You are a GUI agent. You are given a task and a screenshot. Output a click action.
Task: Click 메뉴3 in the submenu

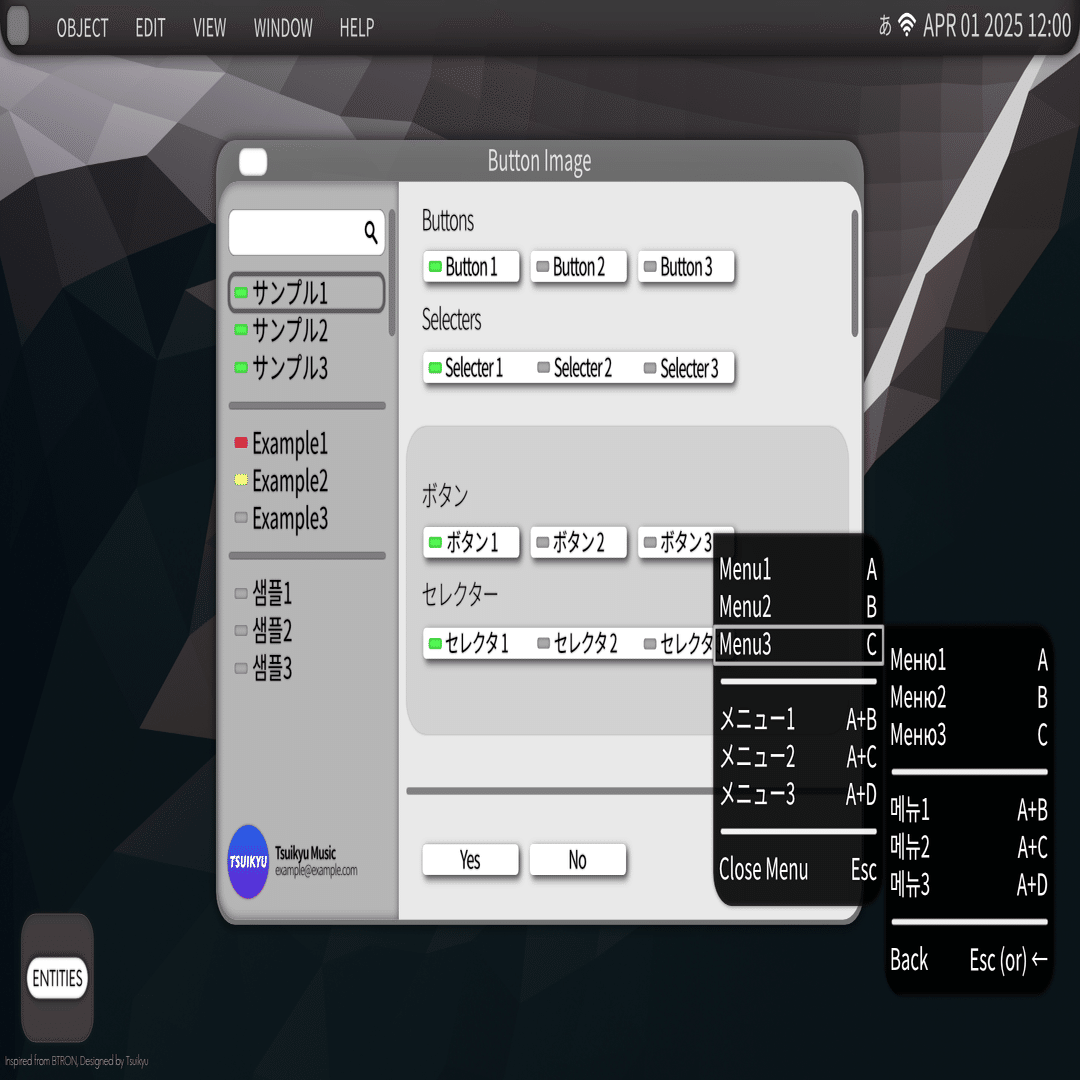(x=969, y=884)
